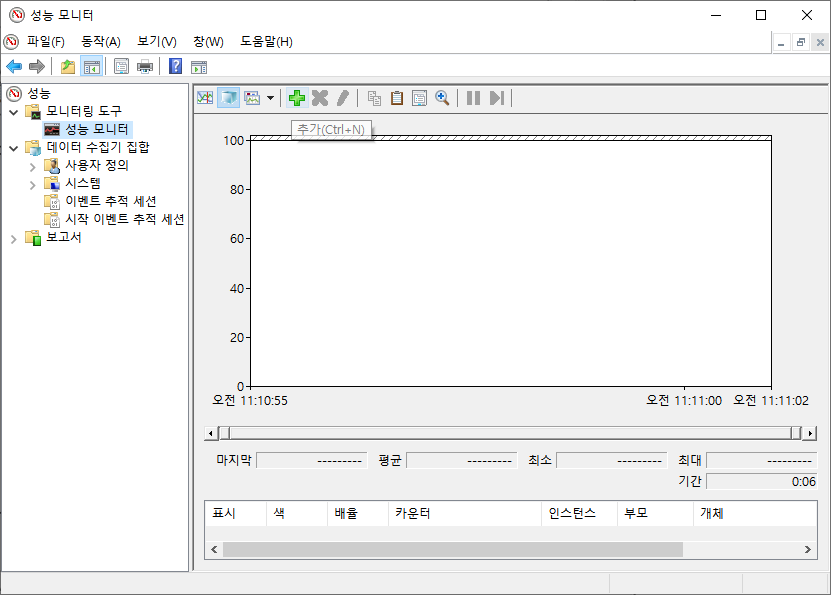Expand the 사용자 정의 node
Image resolution: width=831 pixels, height=595 pixels.
pos(32,167)
